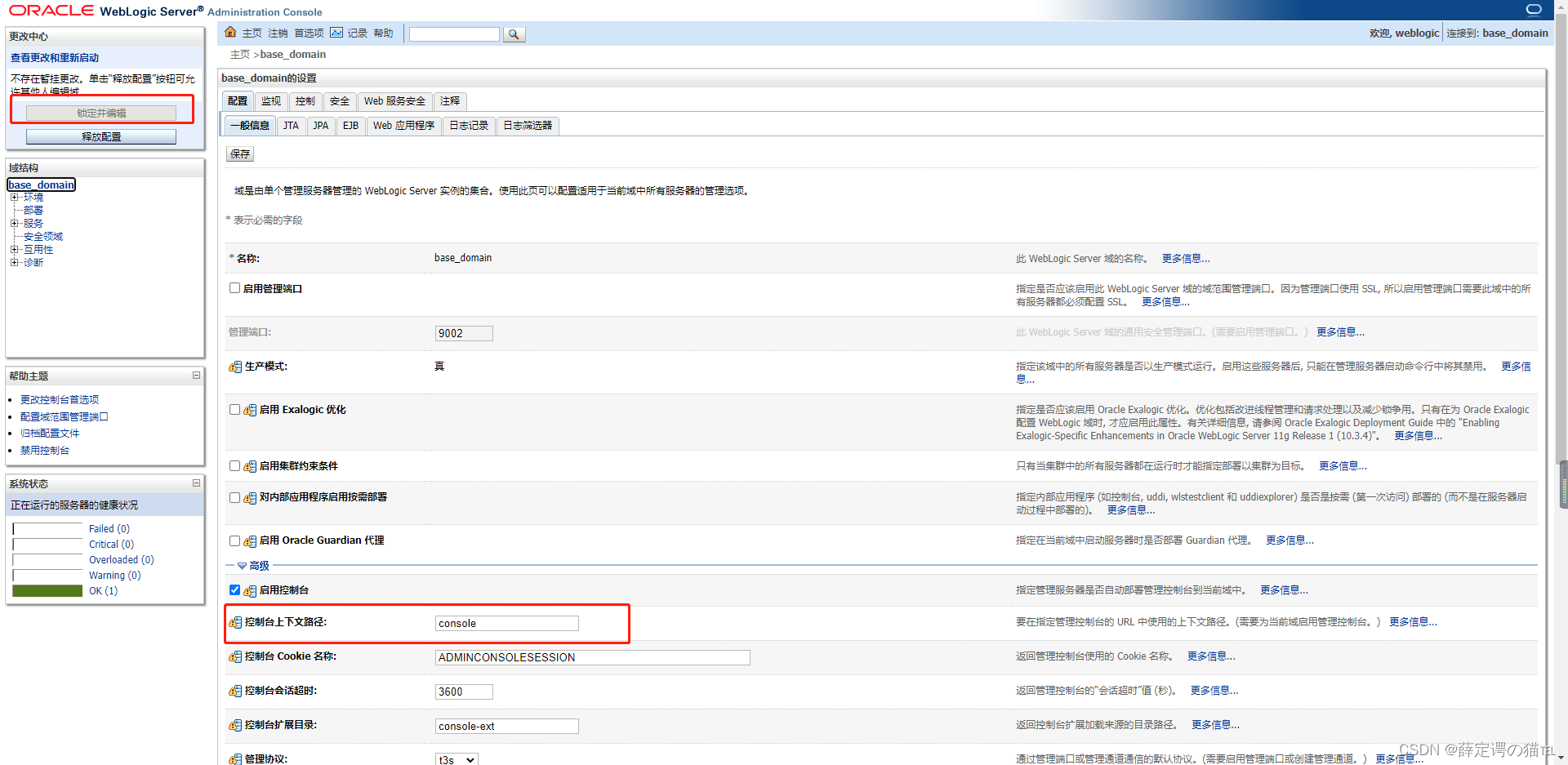Click the warning icon beside 控制台扩展目录
This screenshot has width=1568, height=765.
click(x=235, y=725)
